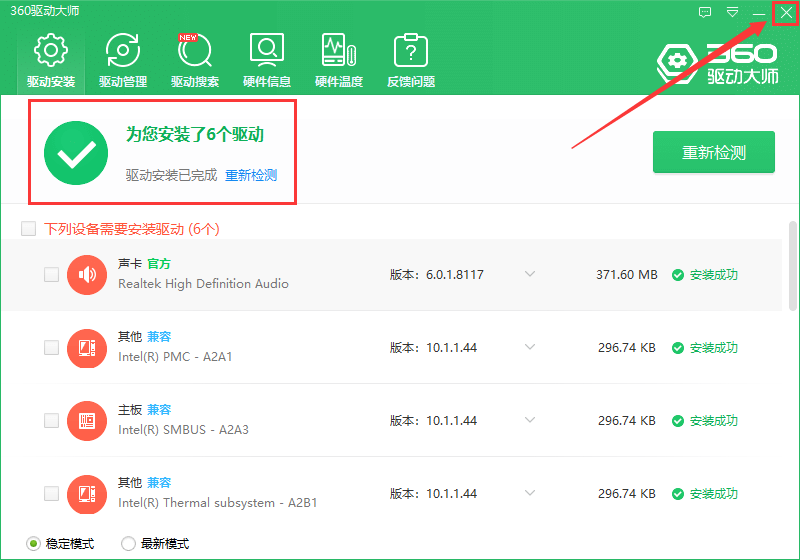Switch to 驱动管理 tab
The width and height of the screenshot is (800, 560).
[x=123, y=61]
